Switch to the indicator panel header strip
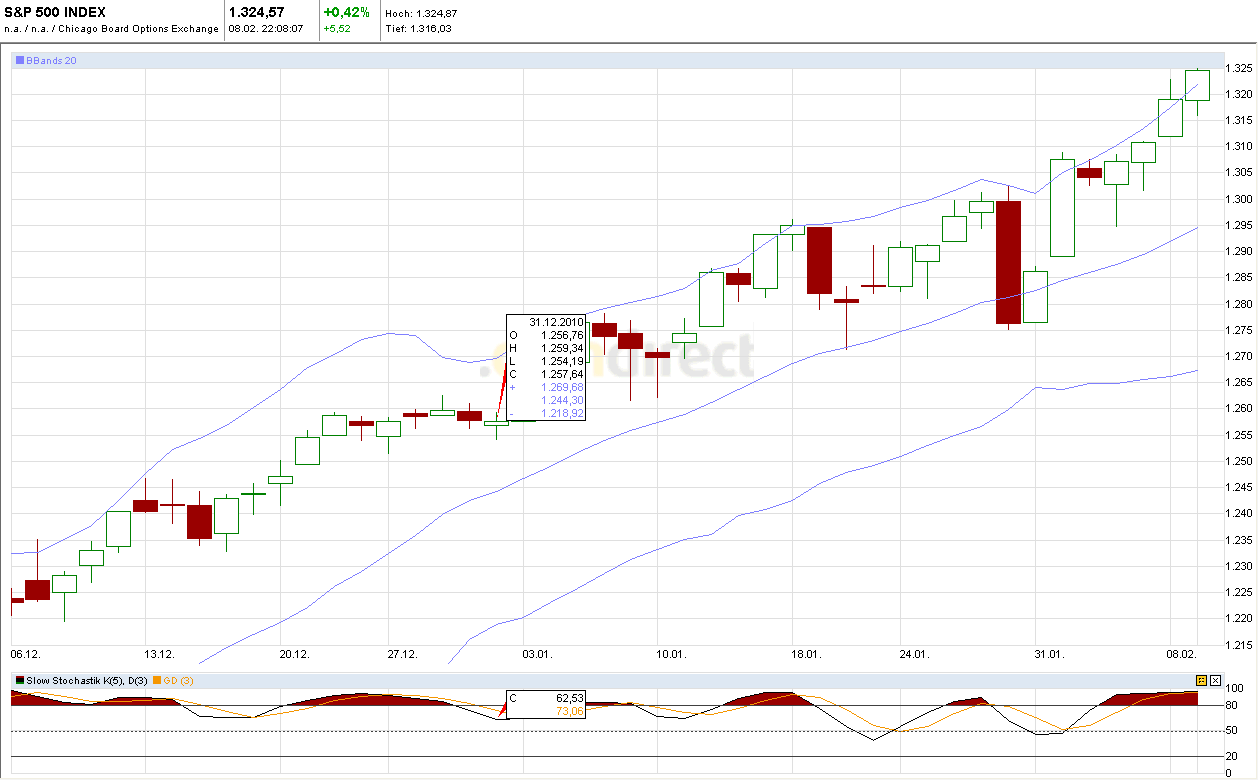The width and height of the screenshot is (1258, 780). click(x=600, y=680)
